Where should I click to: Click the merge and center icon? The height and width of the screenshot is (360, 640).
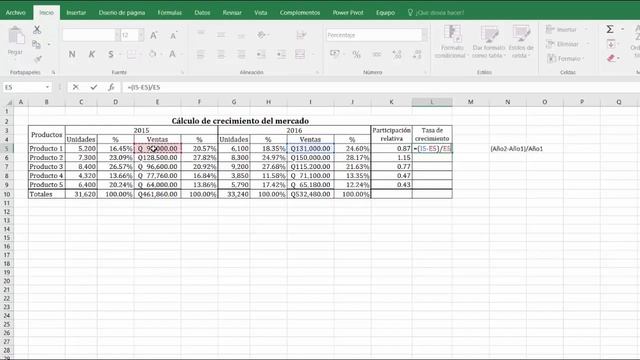click(x=300, y=54)
